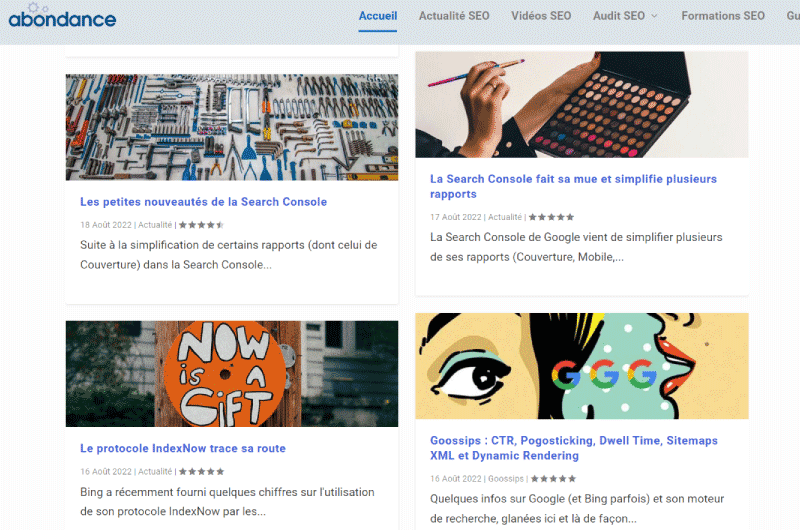
Task: Expand the Audit SEO dropdown arrow
Action: 654,16
